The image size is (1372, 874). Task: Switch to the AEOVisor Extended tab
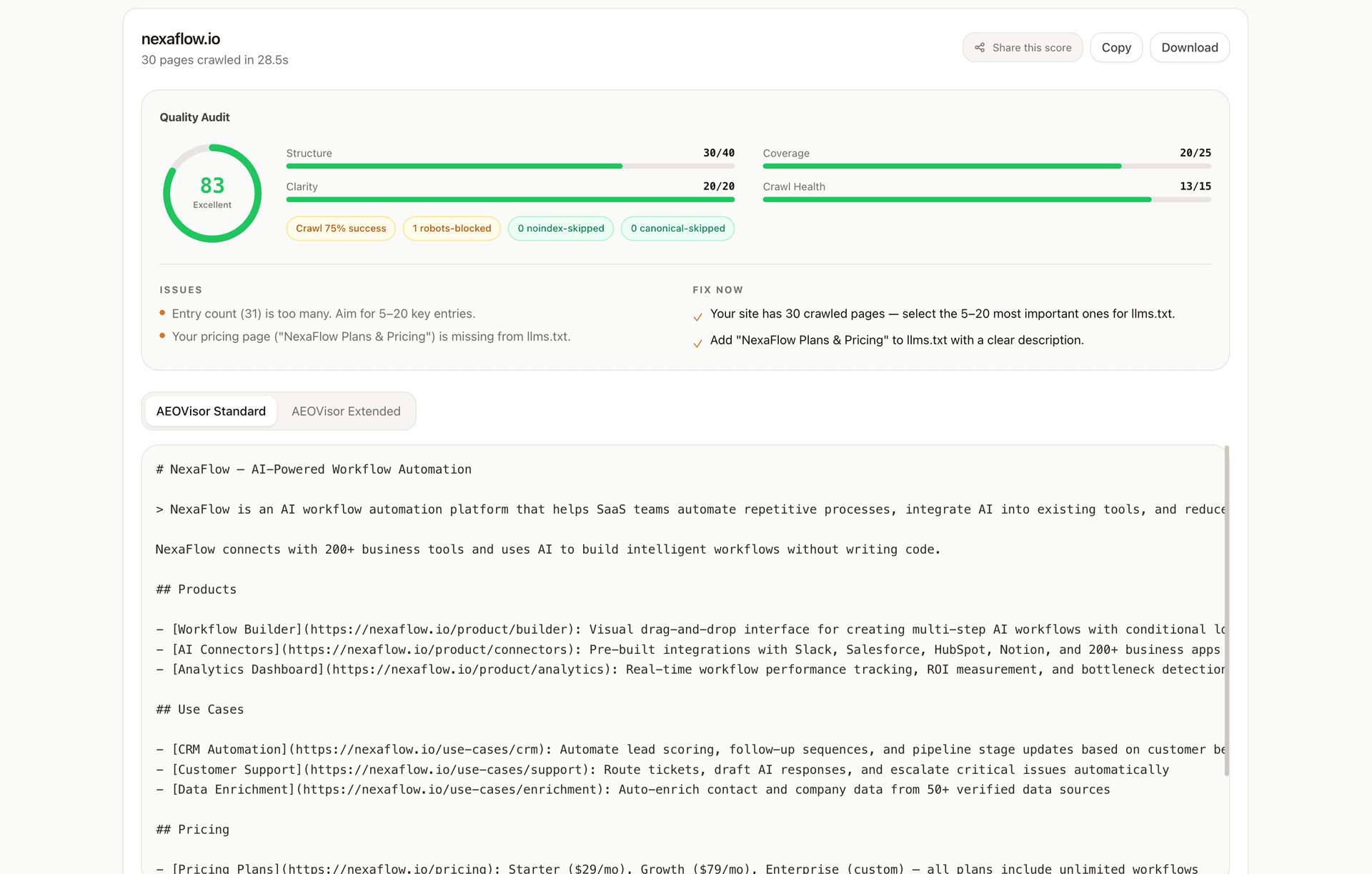tap(346, 412)
